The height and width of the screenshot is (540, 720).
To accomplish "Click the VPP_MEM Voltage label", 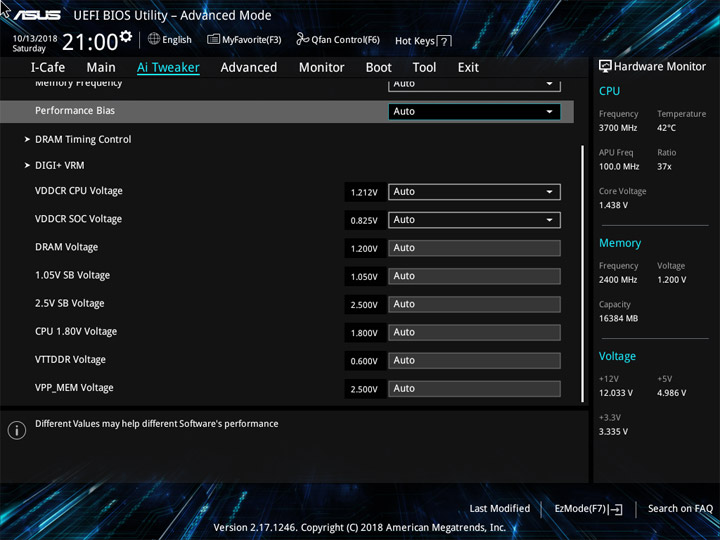I will [x=74, y=388].
